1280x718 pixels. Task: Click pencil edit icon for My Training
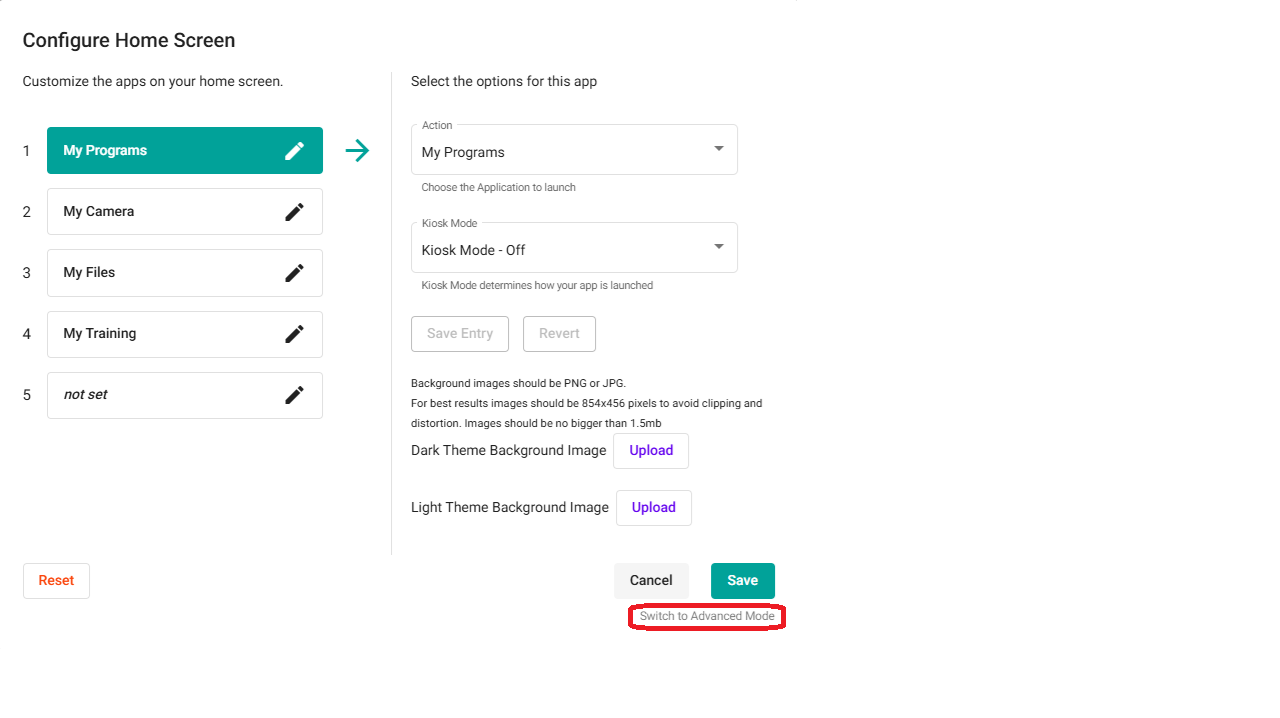pyautogui.click(x=294, y=334)
